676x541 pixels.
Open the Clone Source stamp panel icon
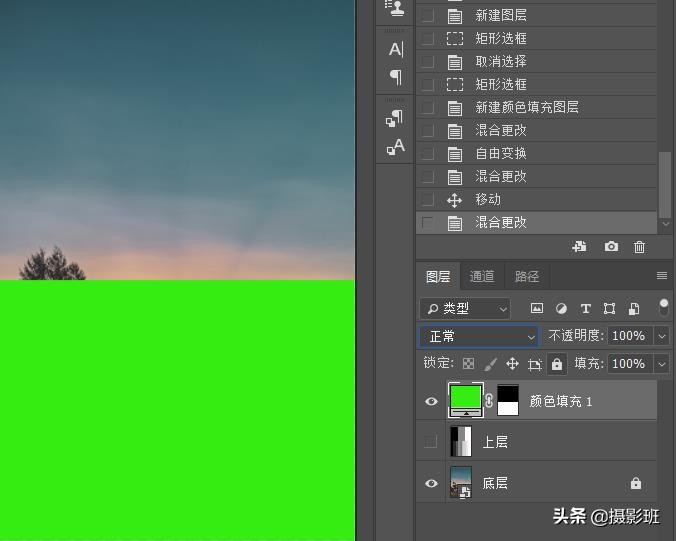click(x=394, y=9)
